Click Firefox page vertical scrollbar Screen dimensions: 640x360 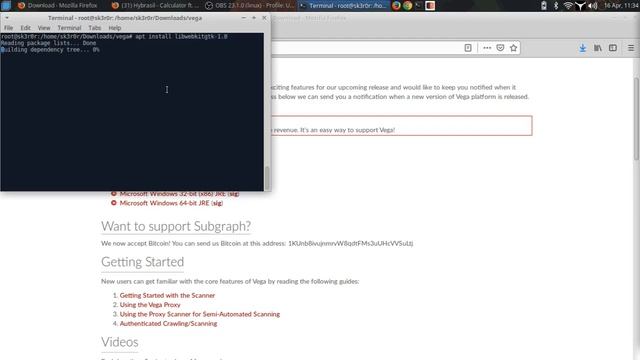[636, 118]
